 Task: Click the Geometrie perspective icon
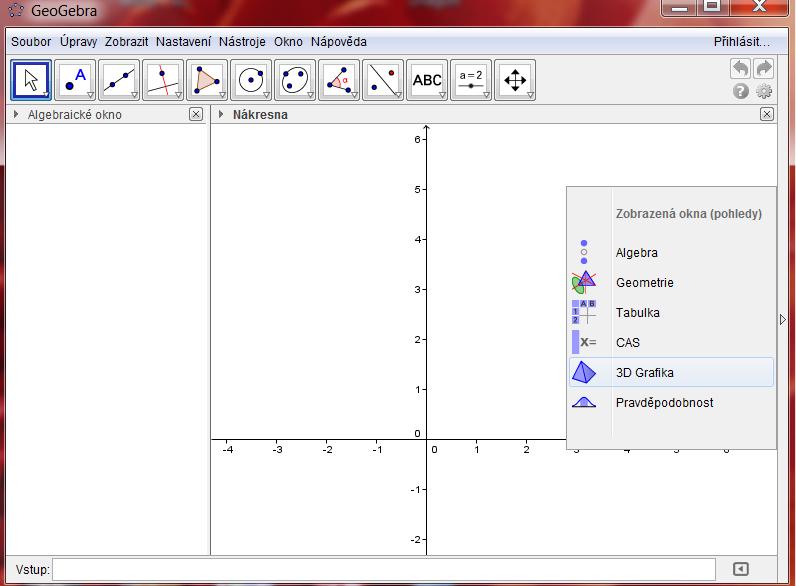[584, 282]
